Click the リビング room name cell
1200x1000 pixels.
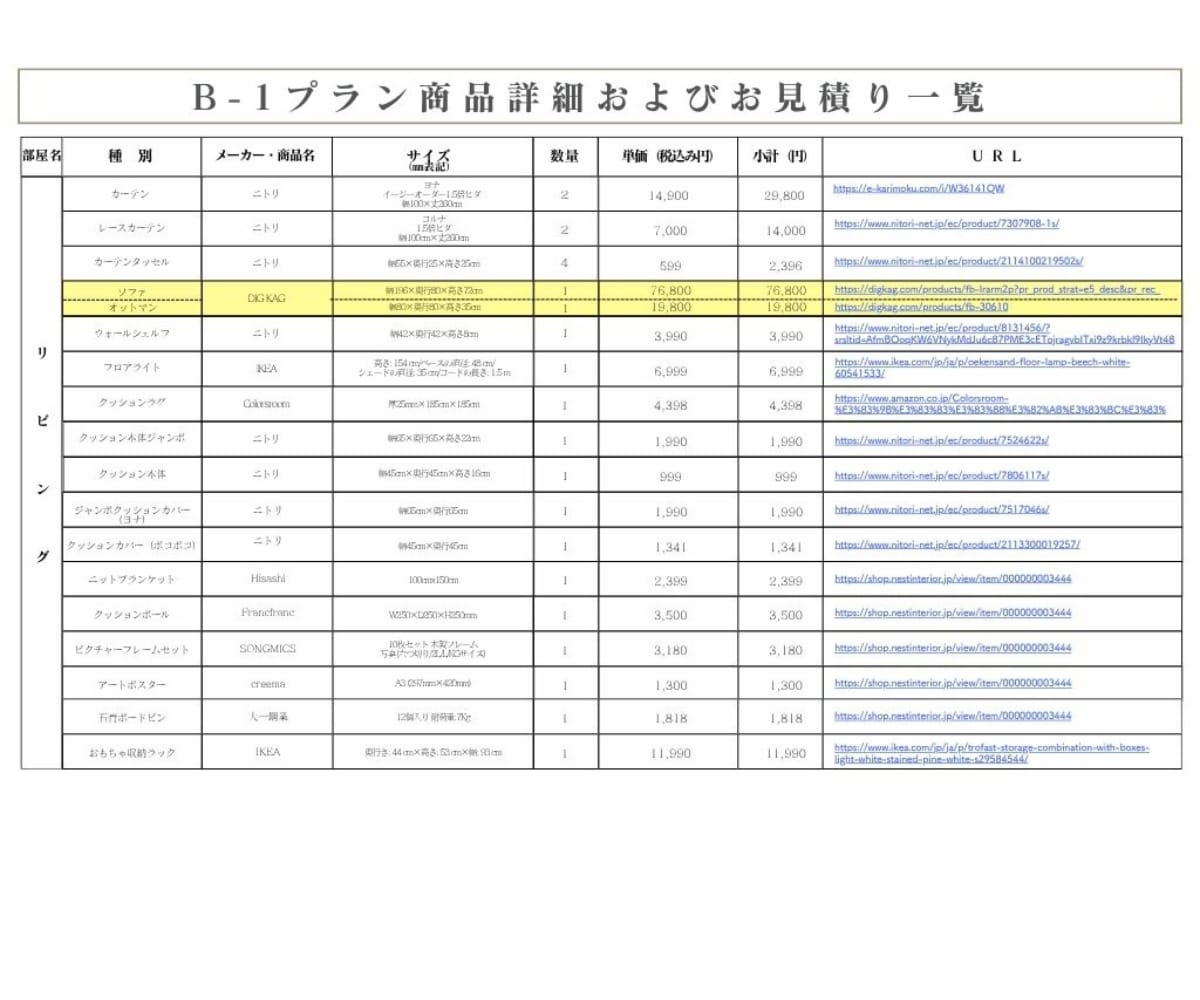coord(41,473)
